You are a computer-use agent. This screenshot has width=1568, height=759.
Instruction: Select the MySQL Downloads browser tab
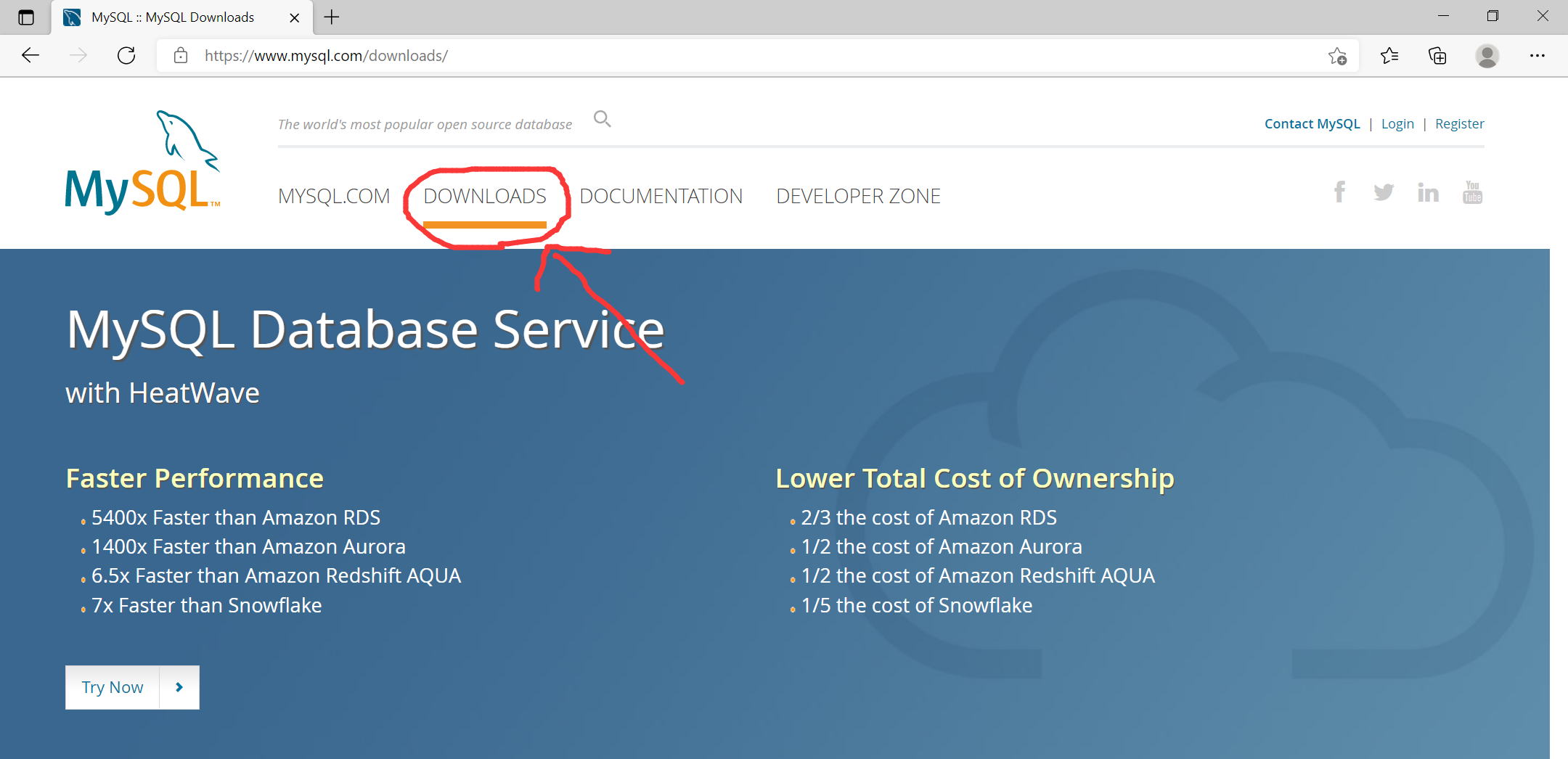pyautogui.click(x=181, y=17)
